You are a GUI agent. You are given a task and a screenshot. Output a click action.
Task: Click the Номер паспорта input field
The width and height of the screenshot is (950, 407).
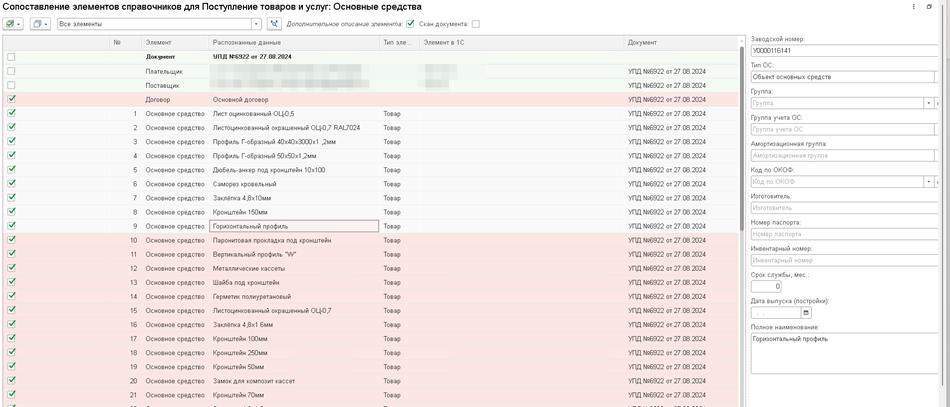(844, 234)
